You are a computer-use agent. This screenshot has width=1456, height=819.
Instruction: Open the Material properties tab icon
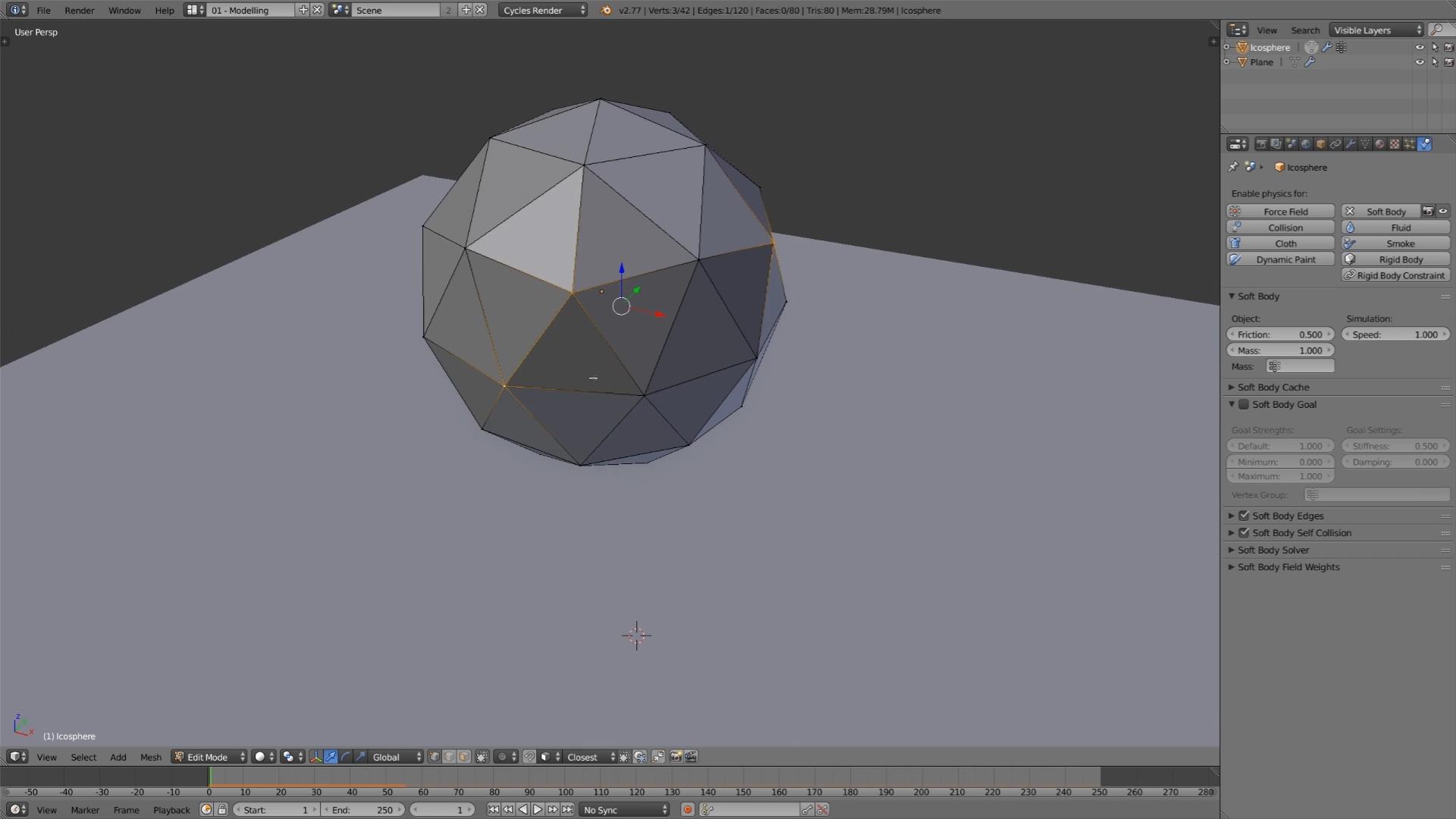[x=1380, y=144]
